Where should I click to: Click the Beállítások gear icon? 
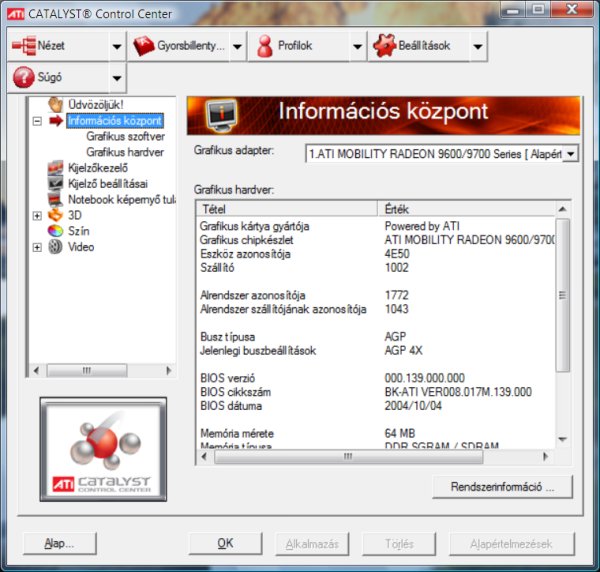coord(383,46)
